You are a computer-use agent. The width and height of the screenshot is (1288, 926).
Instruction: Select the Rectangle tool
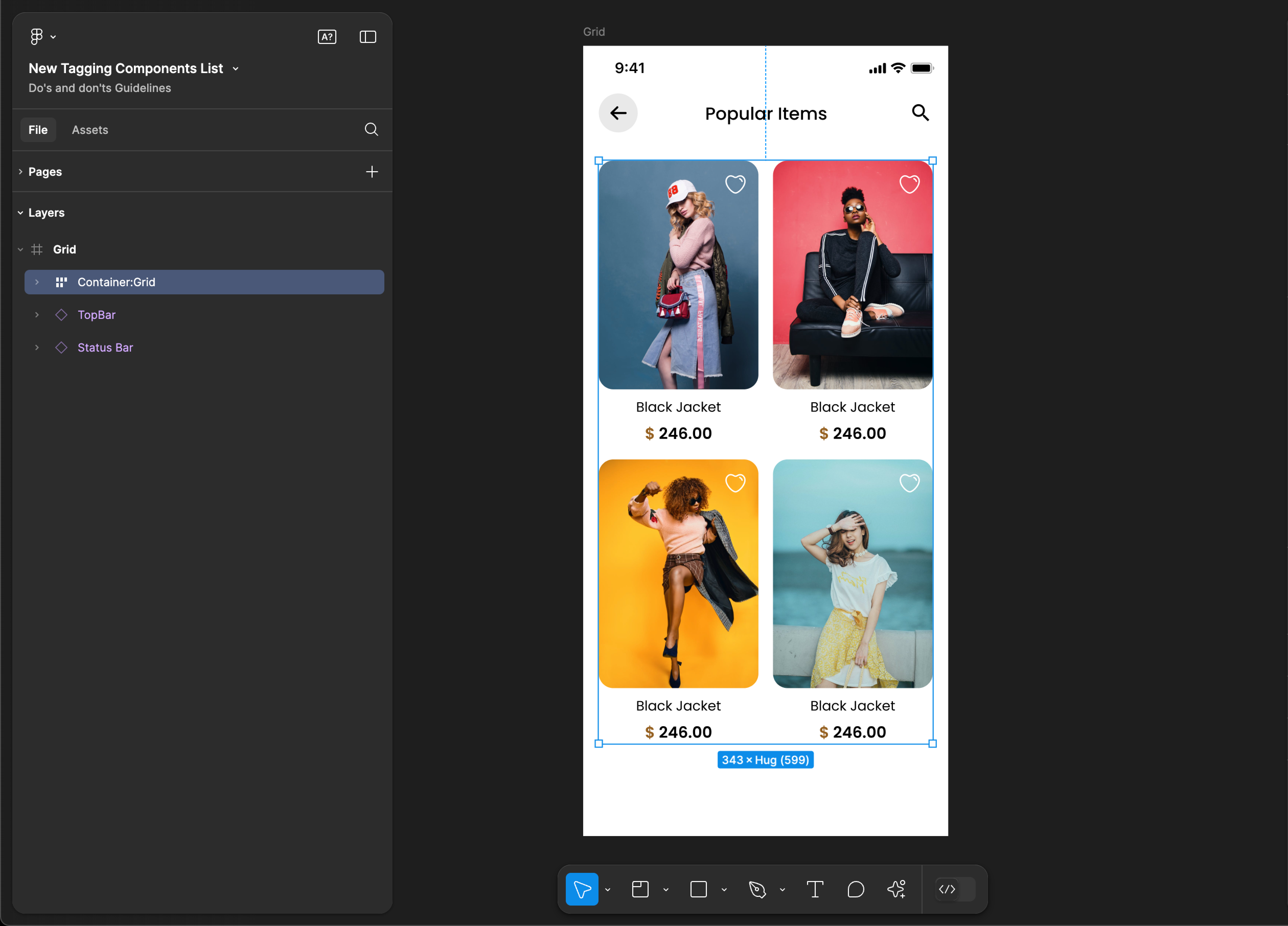pos(697,889)
